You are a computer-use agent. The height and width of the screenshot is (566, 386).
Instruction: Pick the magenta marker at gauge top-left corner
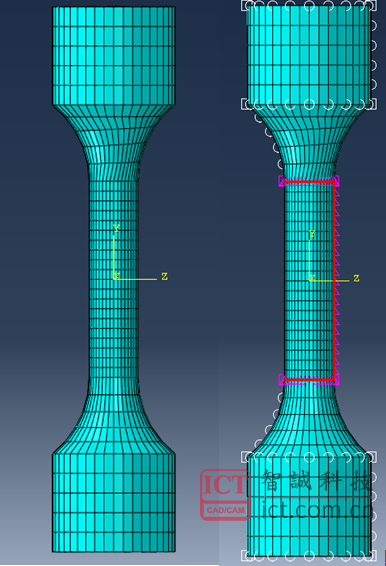pos(283,180)
